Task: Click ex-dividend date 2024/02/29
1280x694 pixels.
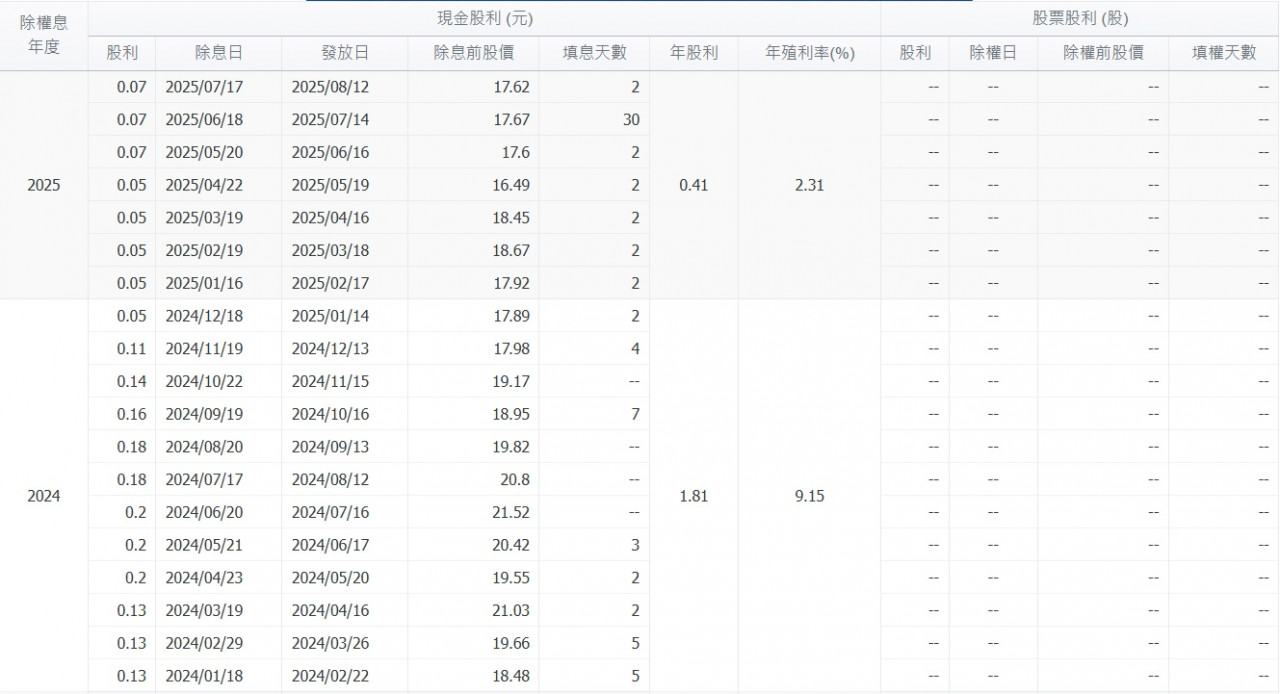Action: [204, 643]
